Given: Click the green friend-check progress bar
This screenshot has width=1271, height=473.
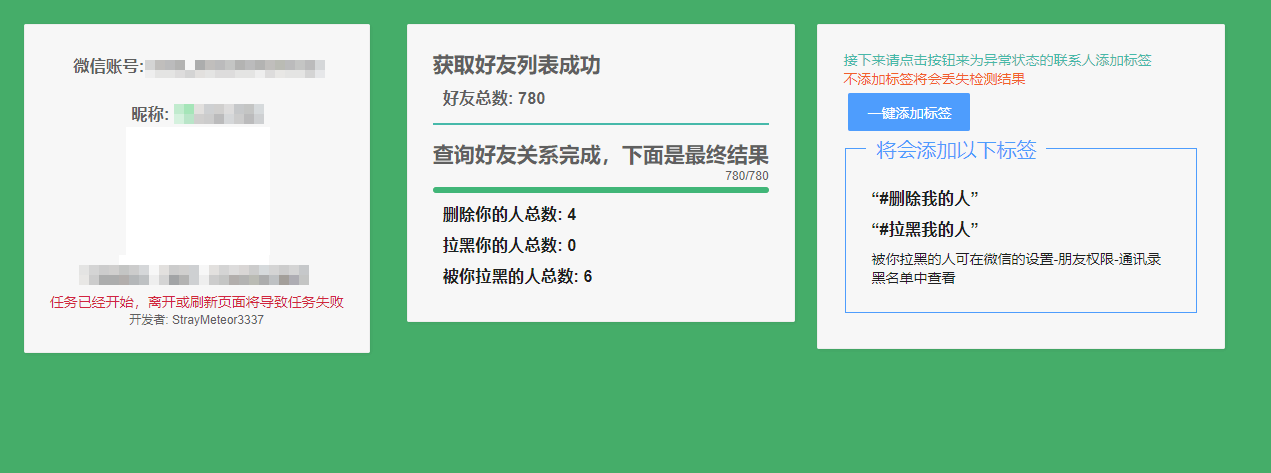Looking at the screenshot, I should (x=600, y=189).
